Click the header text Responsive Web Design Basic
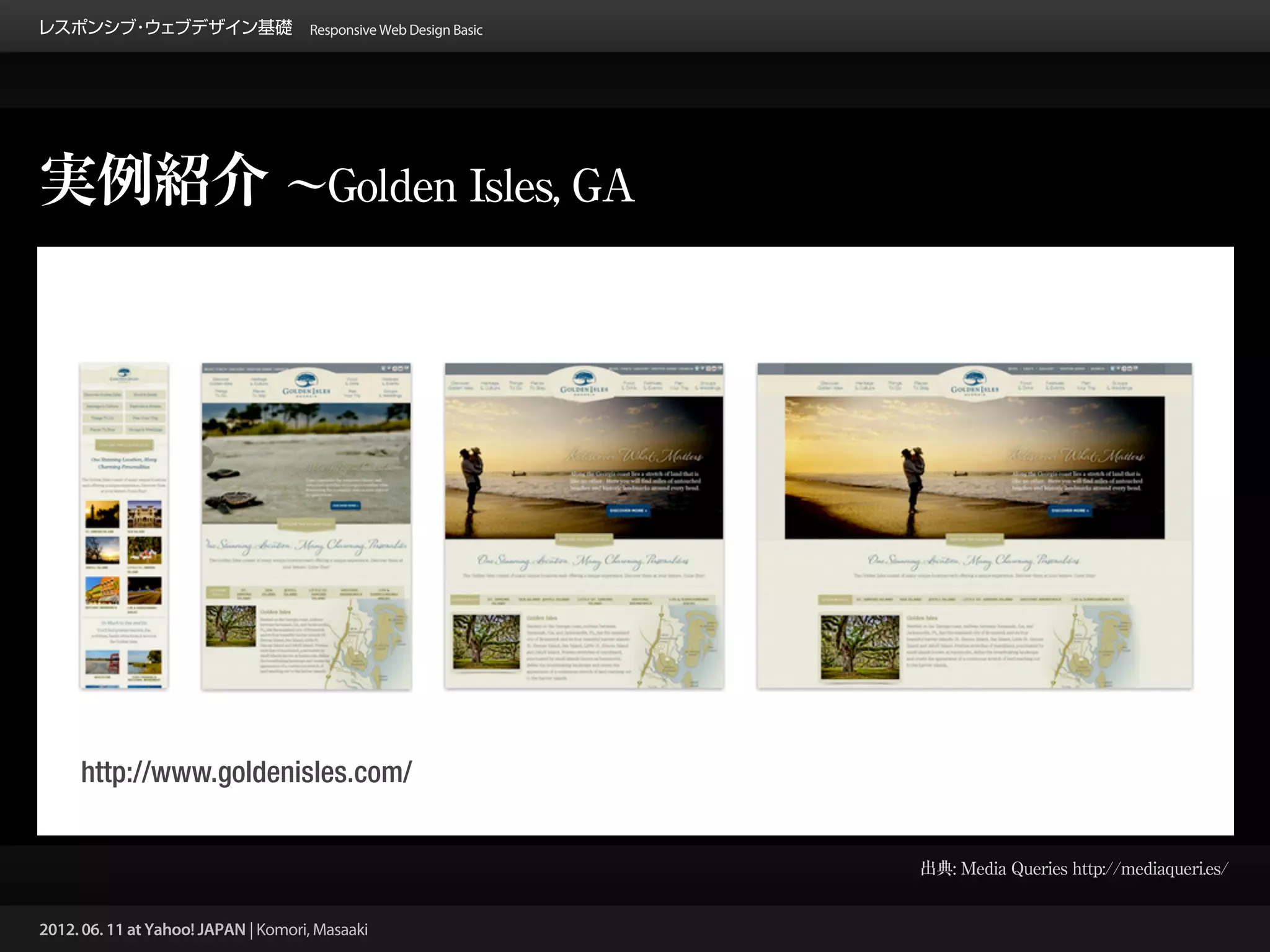This screenshot has width=1270, height=952. point(396,30)
